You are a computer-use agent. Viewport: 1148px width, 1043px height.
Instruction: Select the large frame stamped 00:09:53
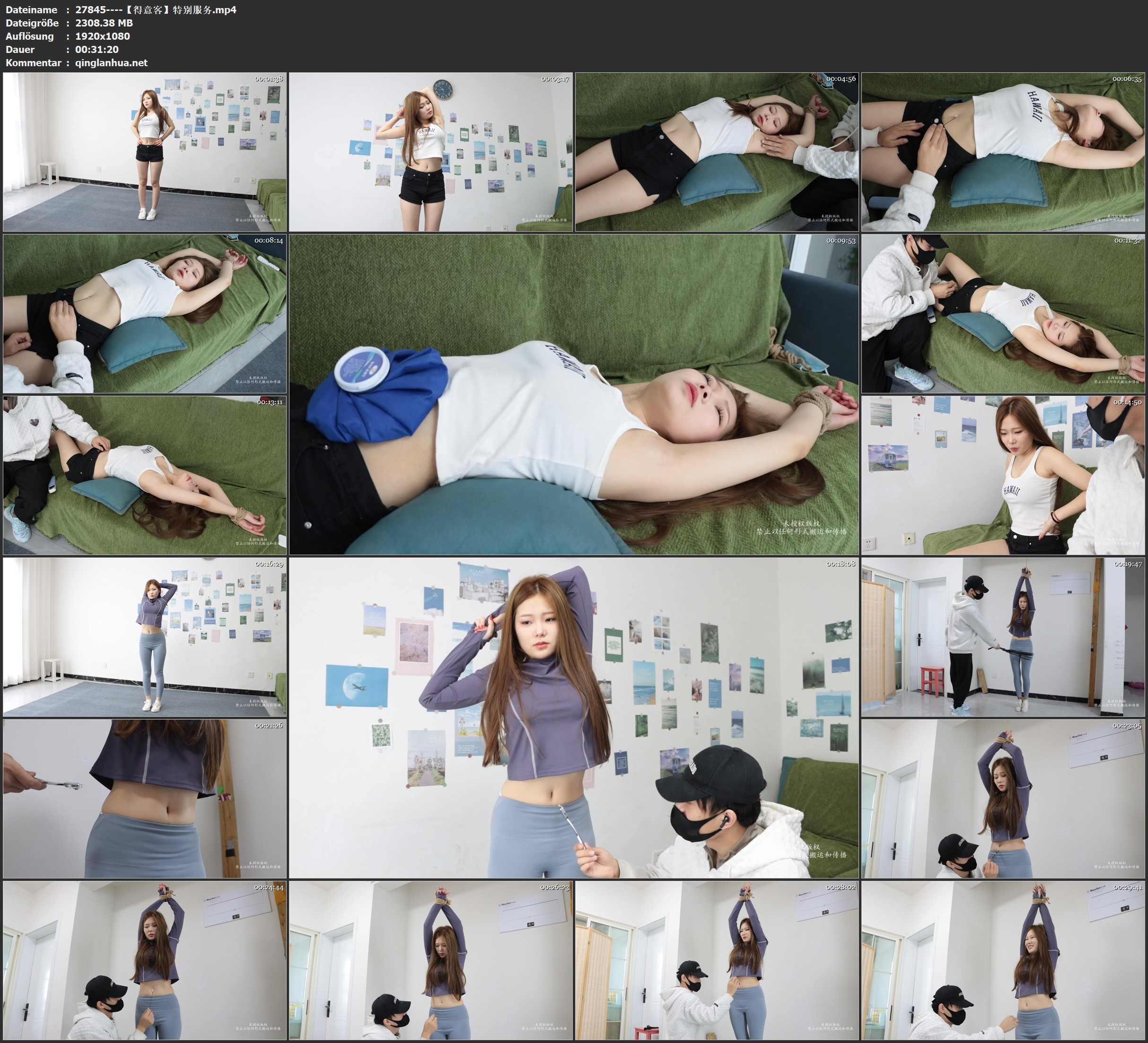coord(573,394)
